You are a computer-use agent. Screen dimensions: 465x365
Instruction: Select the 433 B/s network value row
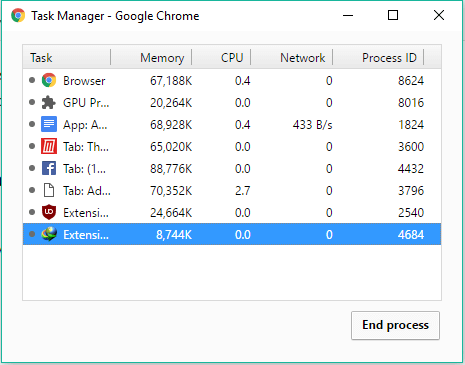coord(232,124)
